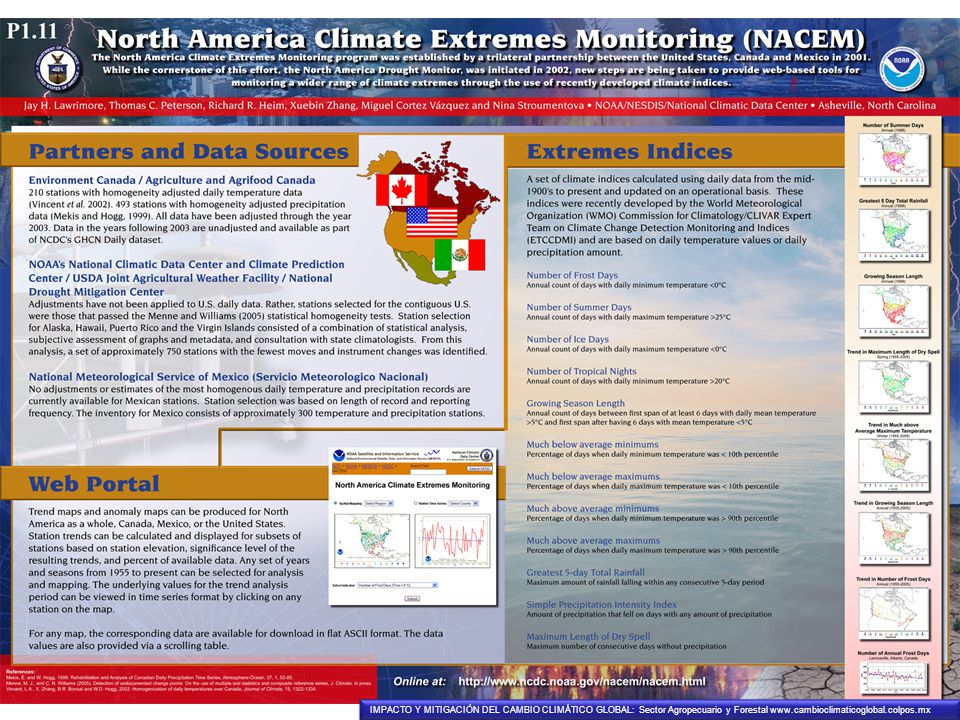Click the Submit button in portal screenshot
Viewport: 960px width, 720px height.
point(412,599)
